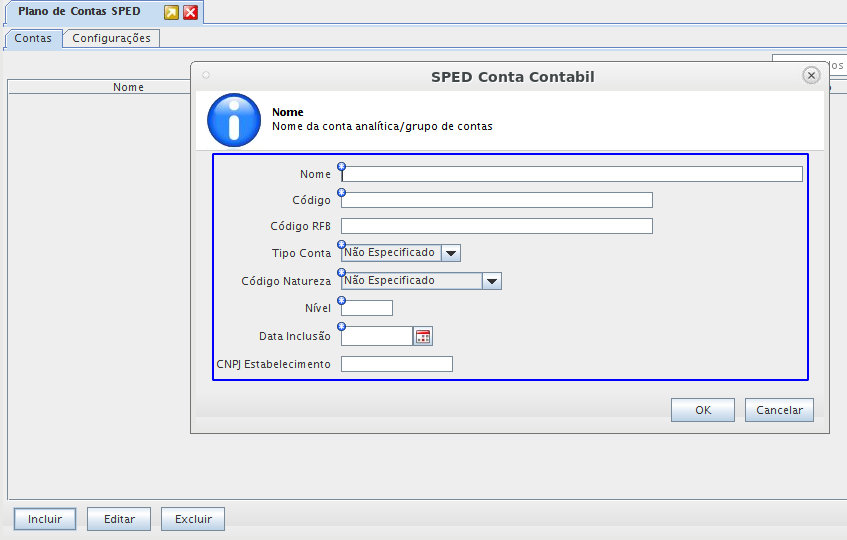This screenshot has width=847, height=540.
Task: Sort by the Nome column header
Action: coord(128,87)
